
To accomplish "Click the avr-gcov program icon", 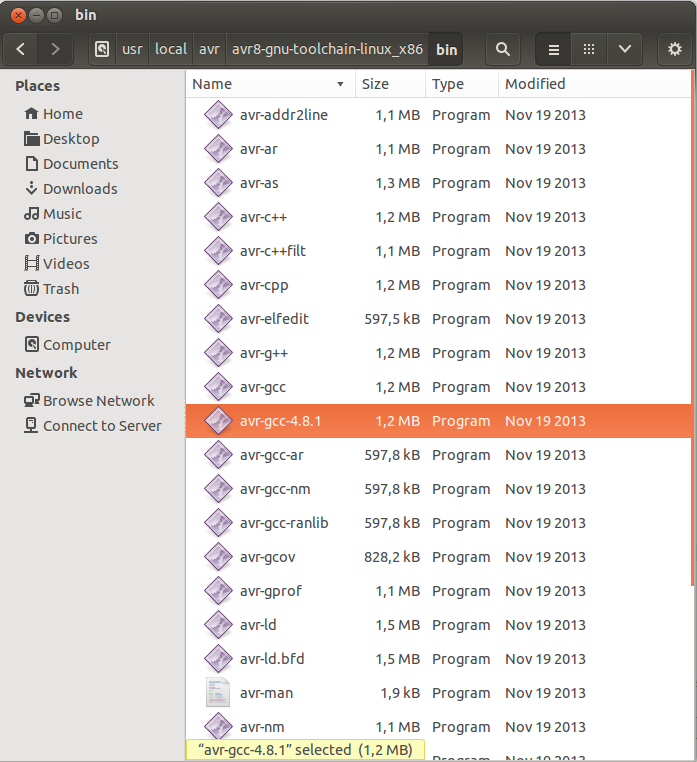I will click(218, 557).
